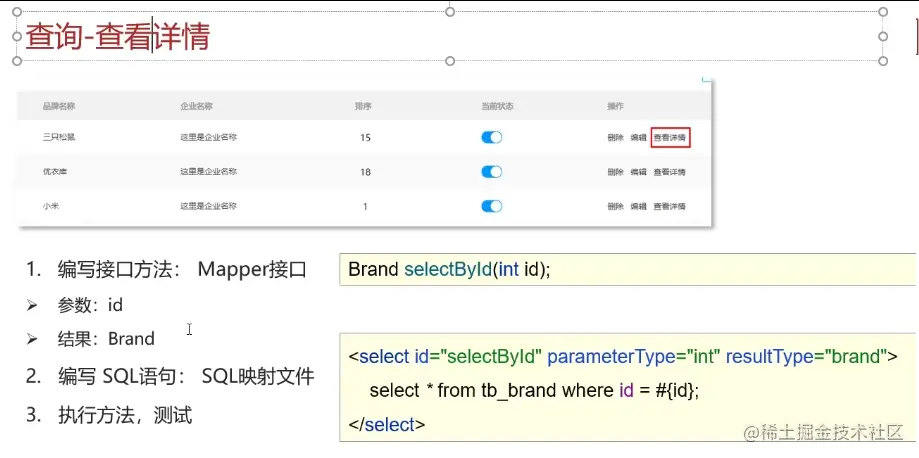This screenshot has width=919, height=458.
Task: Select the brand name 优衣库
Action: 55,172
